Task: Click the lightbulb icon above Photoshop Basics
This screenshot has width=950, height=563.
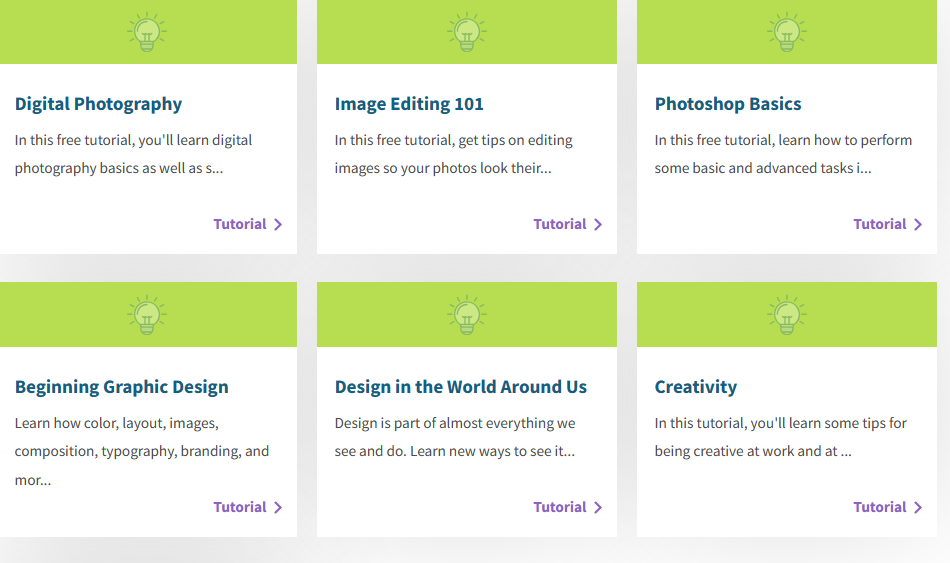Action: click(786, 32)
